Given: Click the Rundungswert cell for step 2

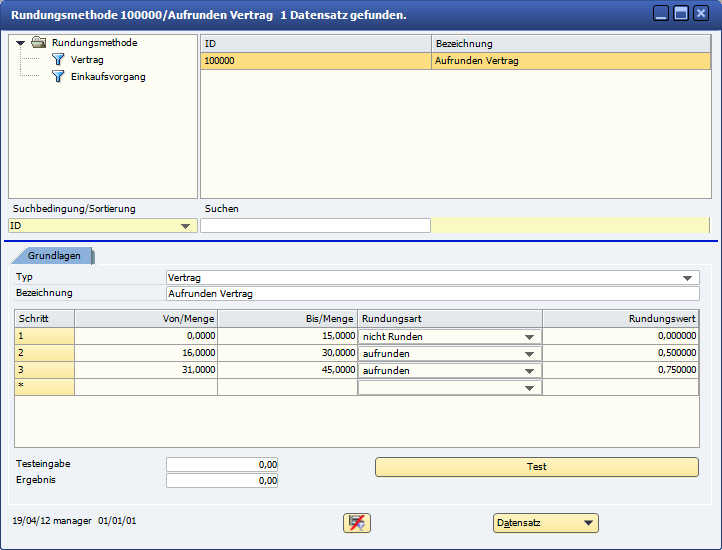Looking at the screenshot, I should tap(620, 354).
